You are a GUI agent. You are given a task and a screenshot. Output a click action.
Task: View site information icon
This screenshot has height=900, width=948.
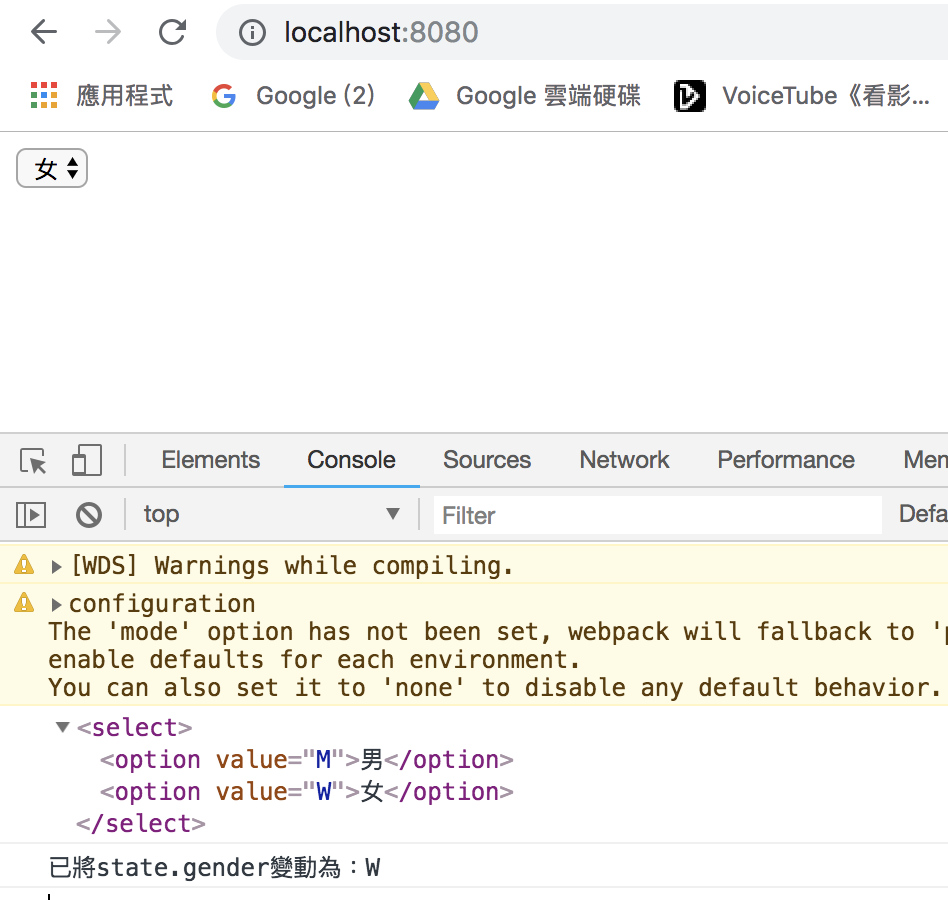252,33
